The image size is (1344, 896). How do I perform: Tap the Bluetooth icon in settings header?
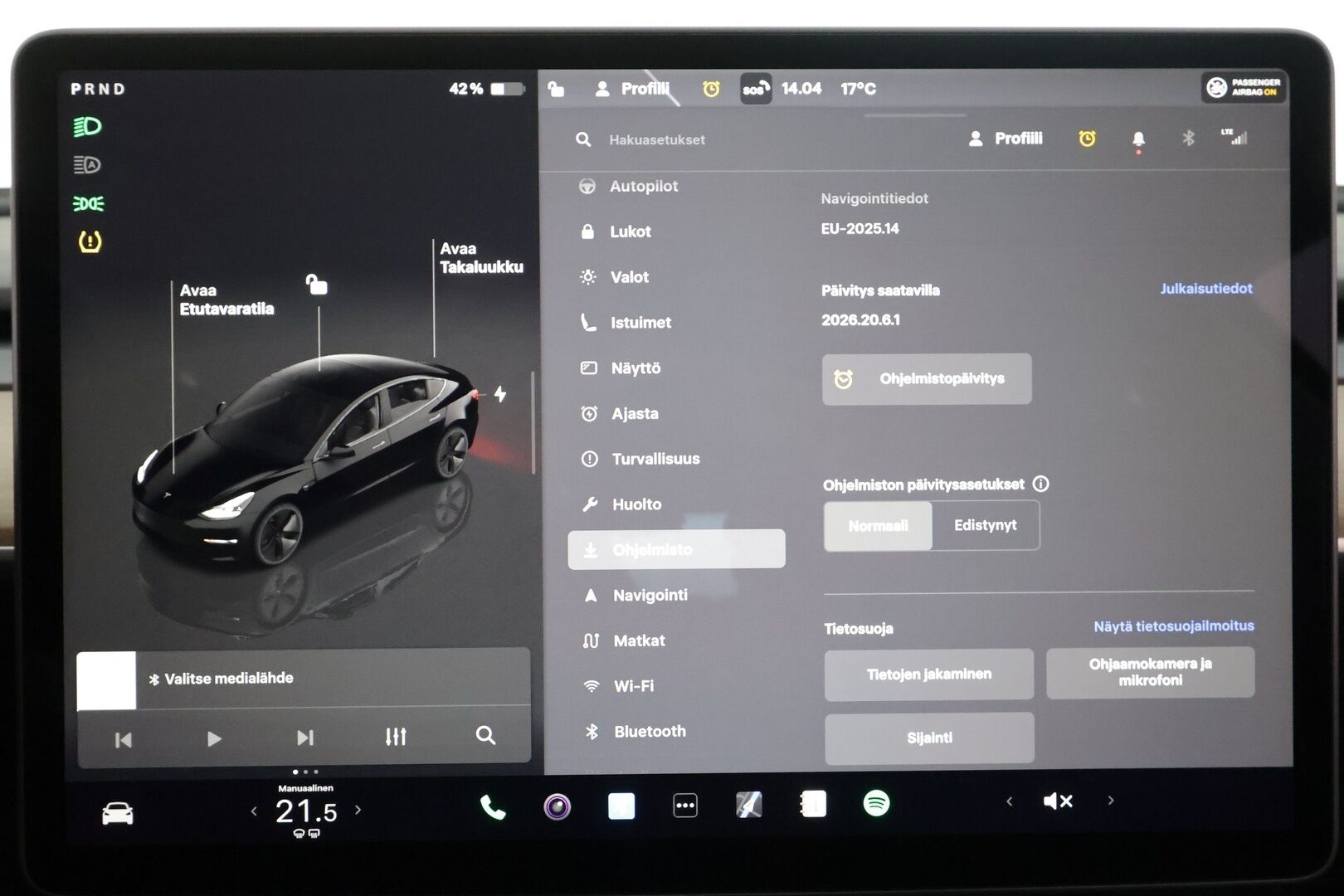pyautogui.click(x=1188, y=138)
